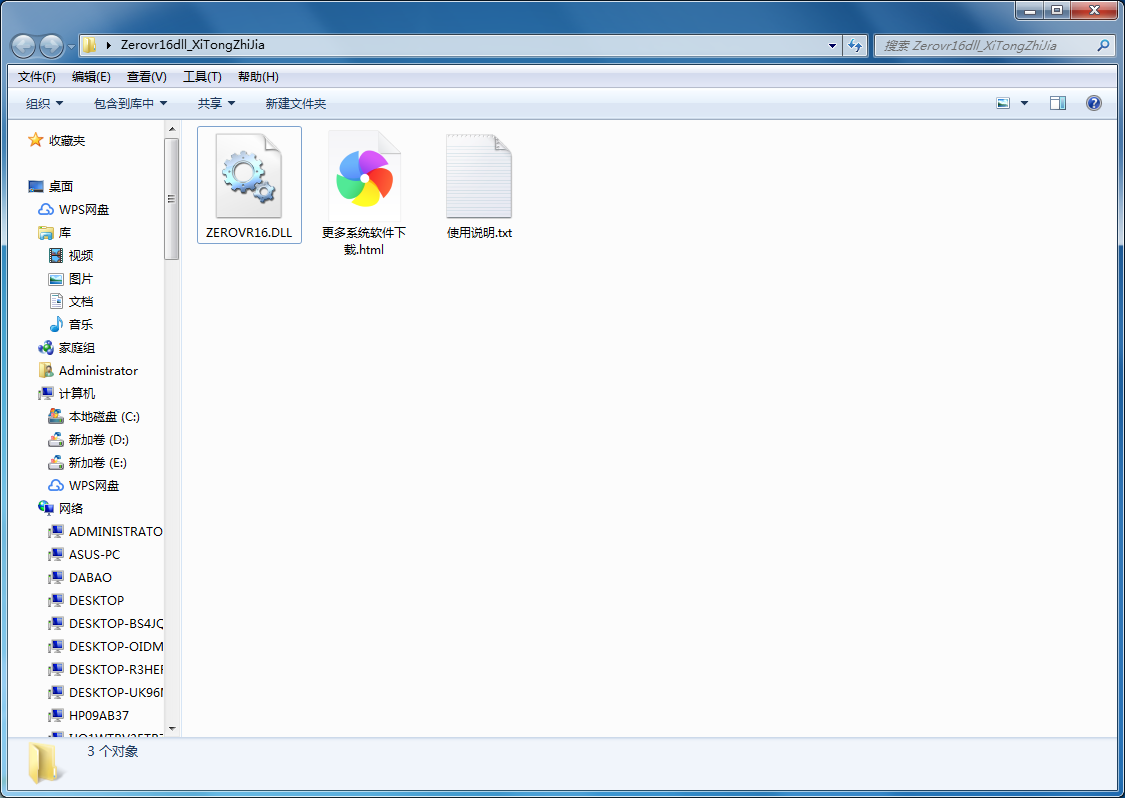Select the 更多系统软件下载.html file icon
Image resolution: width=1125 pixels, height=798 pixels.
364,176
